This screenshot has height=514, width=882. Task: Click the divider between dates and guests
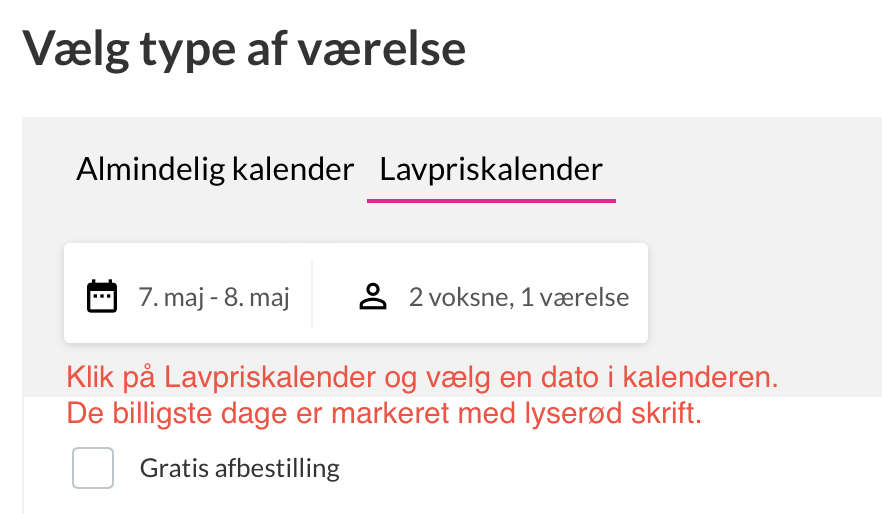click(x=312, y=293)
